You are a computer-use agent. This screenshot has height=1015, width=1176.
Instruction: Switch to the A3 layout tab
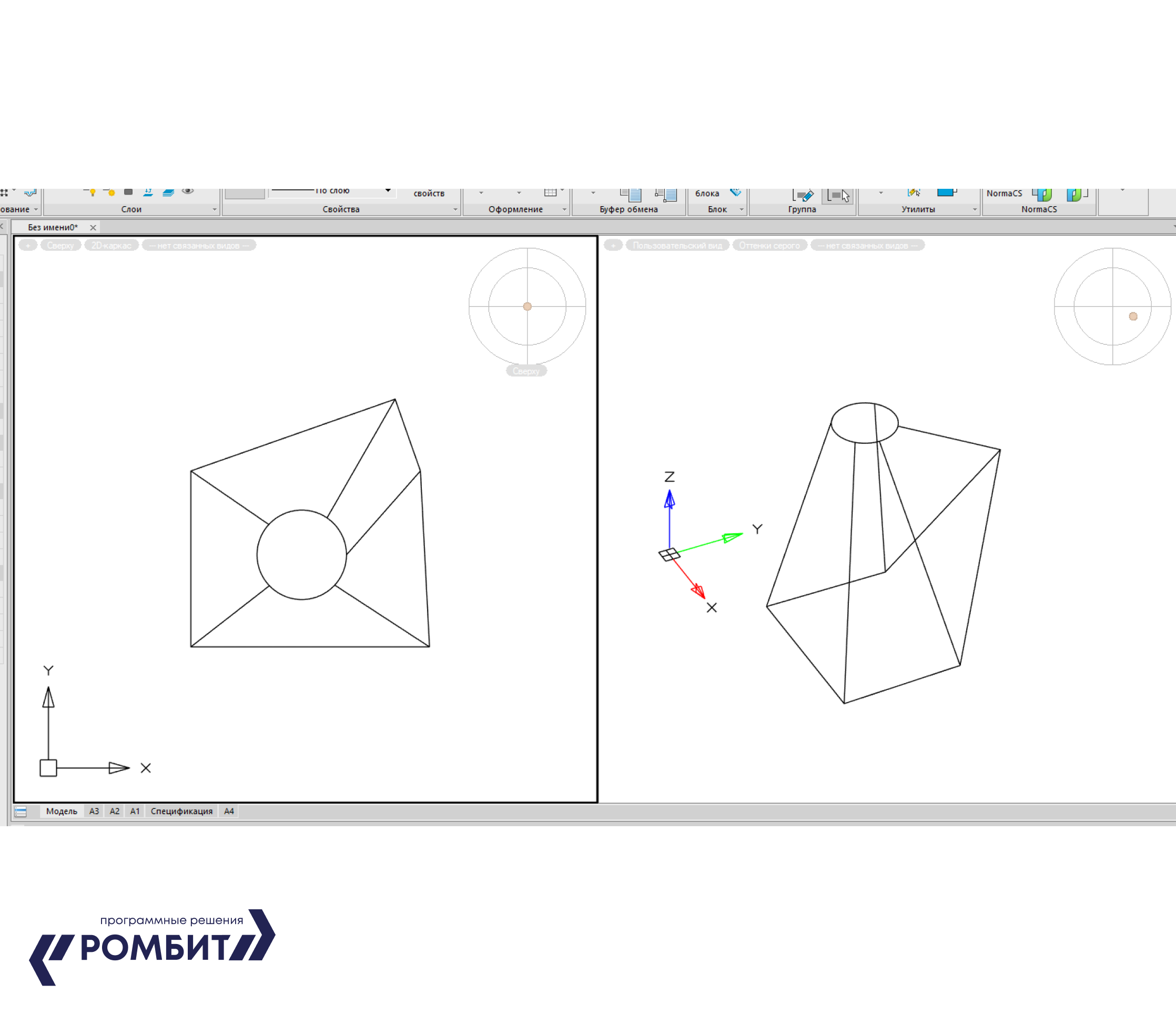[94, 811]
